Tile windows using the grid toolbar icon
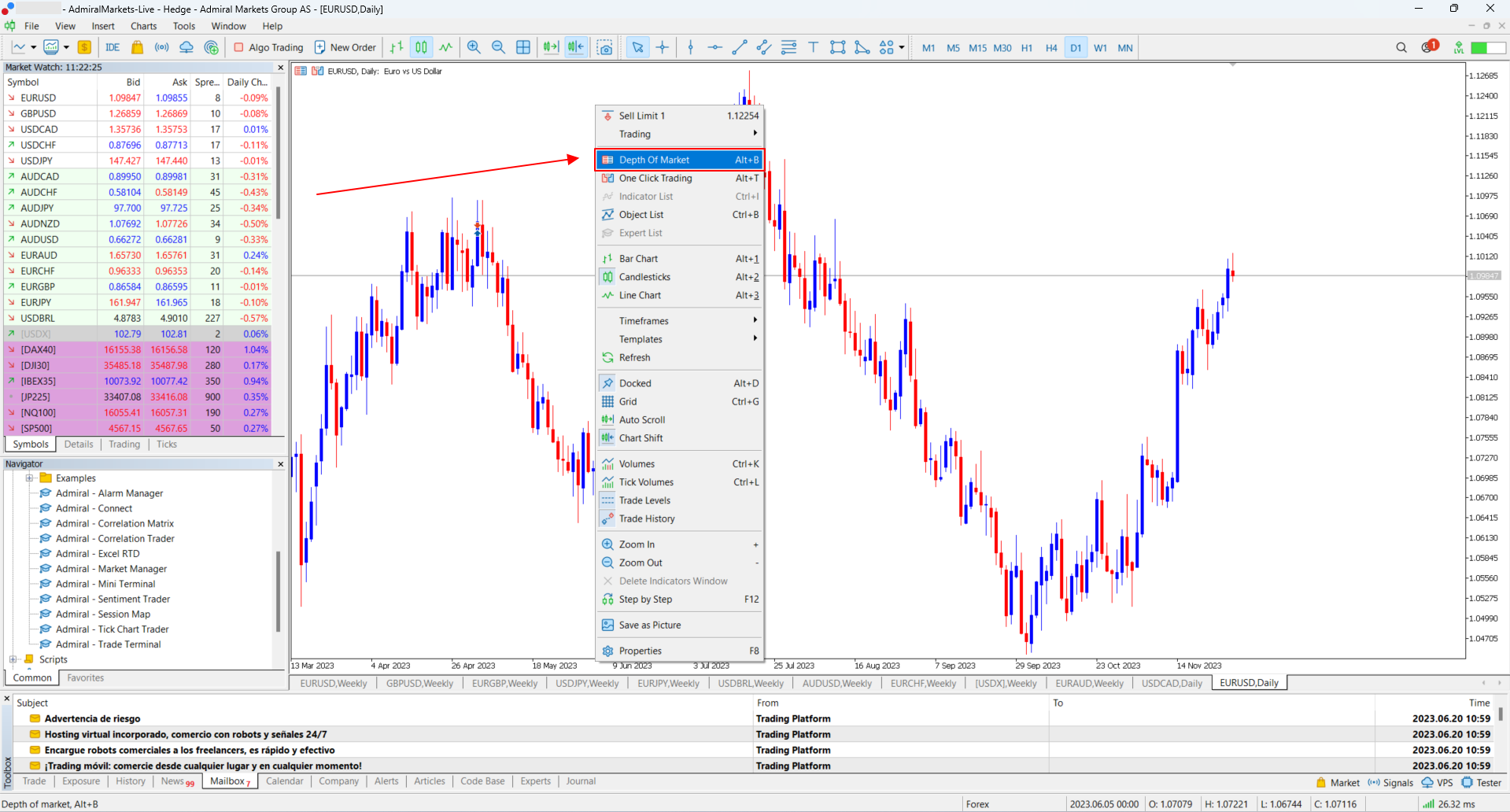This screenshot has height=812, width=1510. point(523,47)
